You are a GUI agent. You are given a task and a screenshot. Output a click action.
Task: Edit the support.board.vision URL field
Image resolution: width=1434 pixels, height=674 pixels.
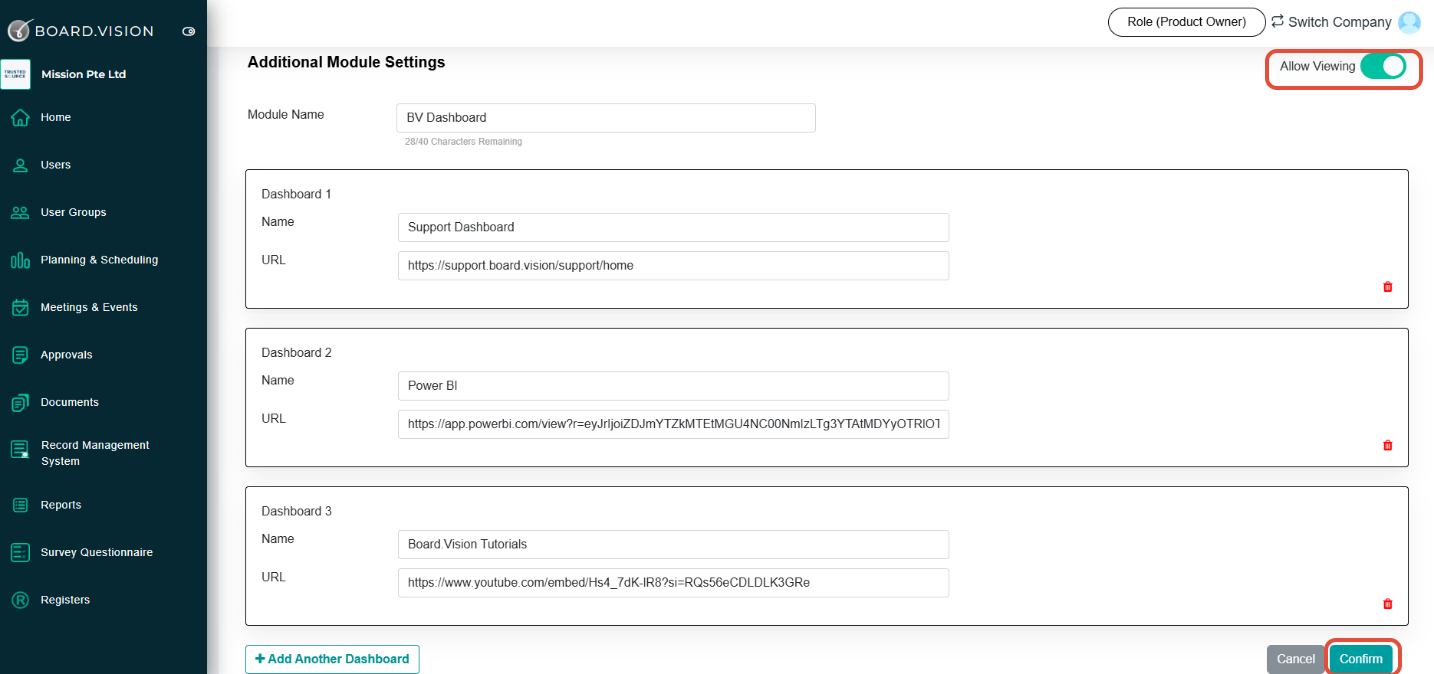(x=673, y=265)
